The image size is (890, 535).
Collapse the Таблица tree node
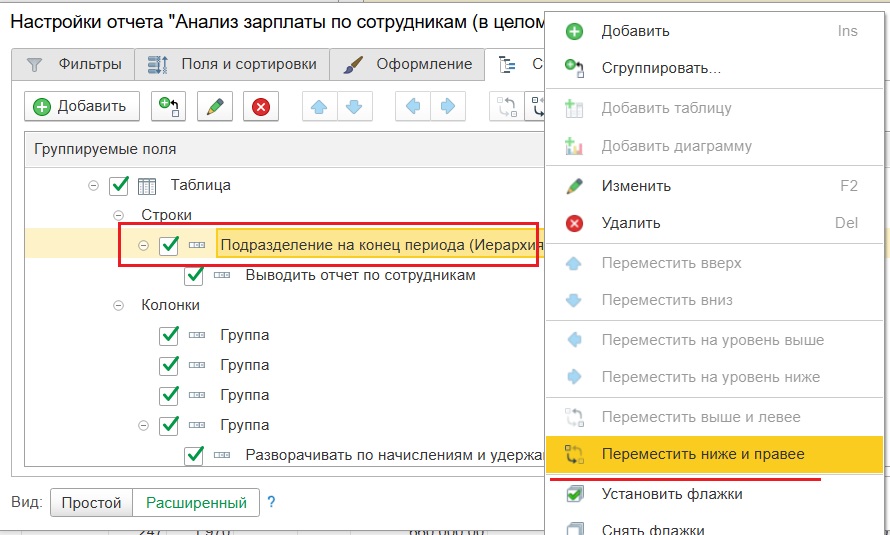pos(93,186)
